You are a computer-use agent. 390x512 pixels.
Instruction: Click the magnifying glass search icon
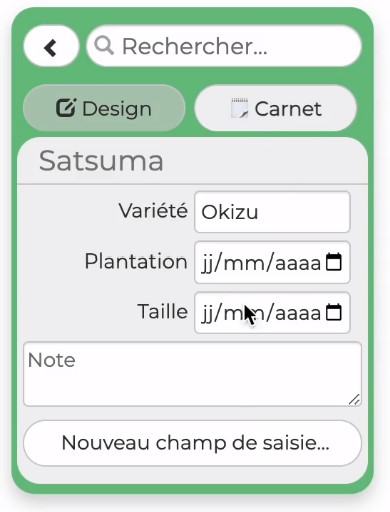104,45
